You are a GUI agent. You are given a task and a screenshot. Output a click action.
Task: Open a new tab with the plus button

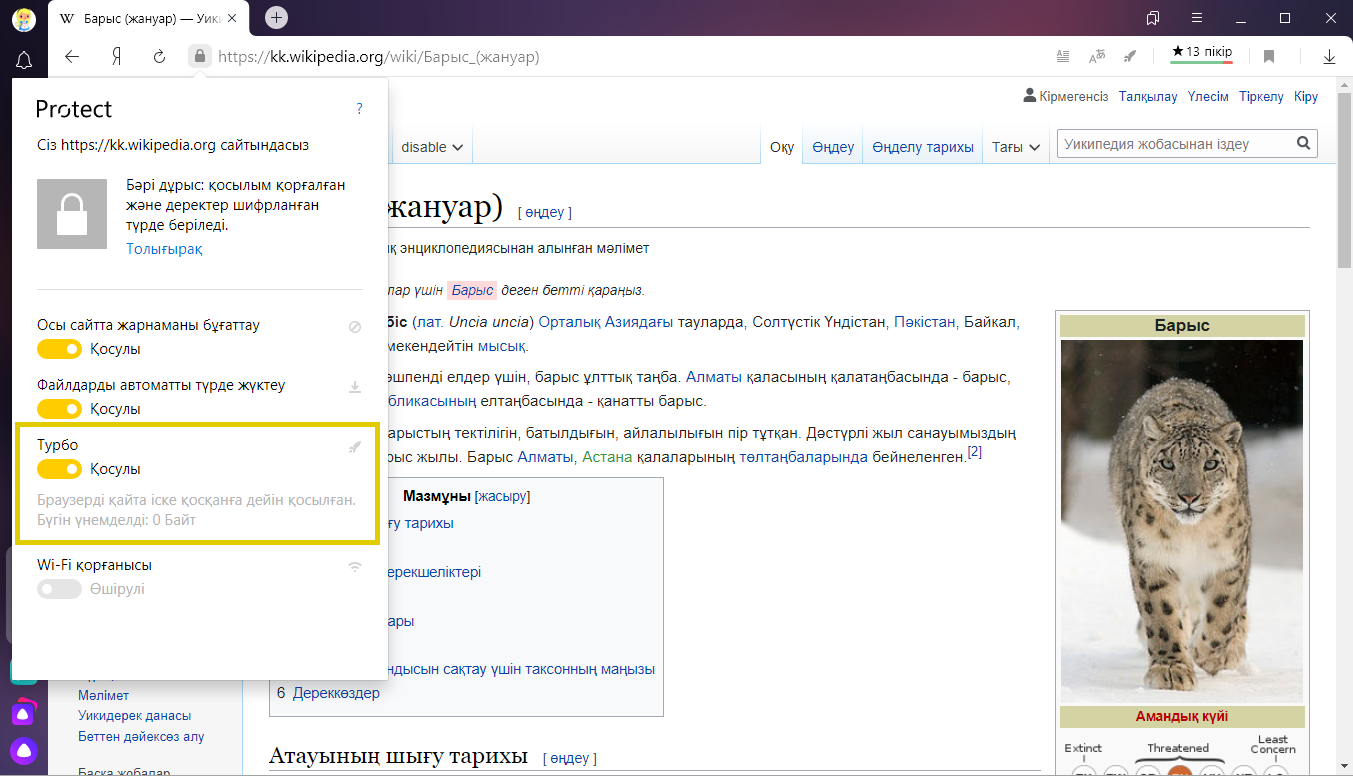point(276,17)
